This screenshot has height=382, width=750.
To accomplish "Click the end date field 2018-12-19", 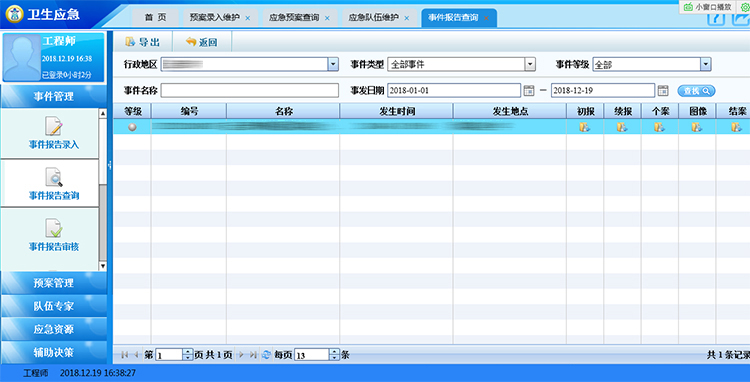I will [603, 90].
